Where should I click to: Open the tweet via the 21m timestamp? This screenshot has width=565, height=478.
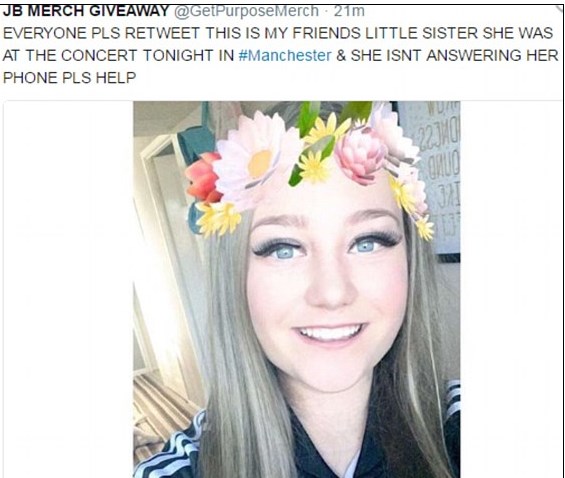349,11
